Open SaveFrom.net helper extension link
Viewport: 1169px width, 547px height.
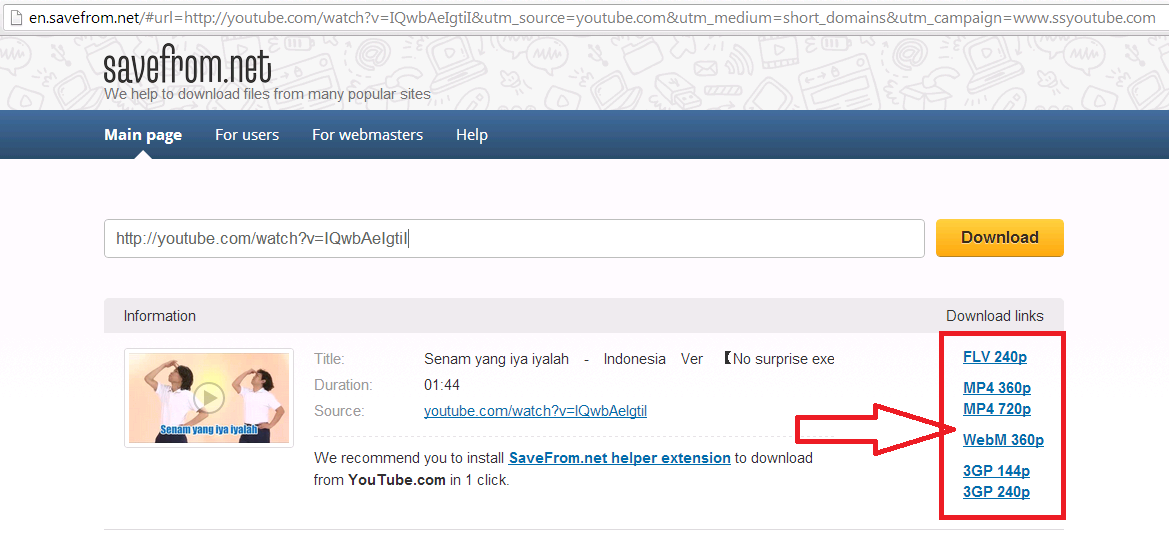(620, 458)
